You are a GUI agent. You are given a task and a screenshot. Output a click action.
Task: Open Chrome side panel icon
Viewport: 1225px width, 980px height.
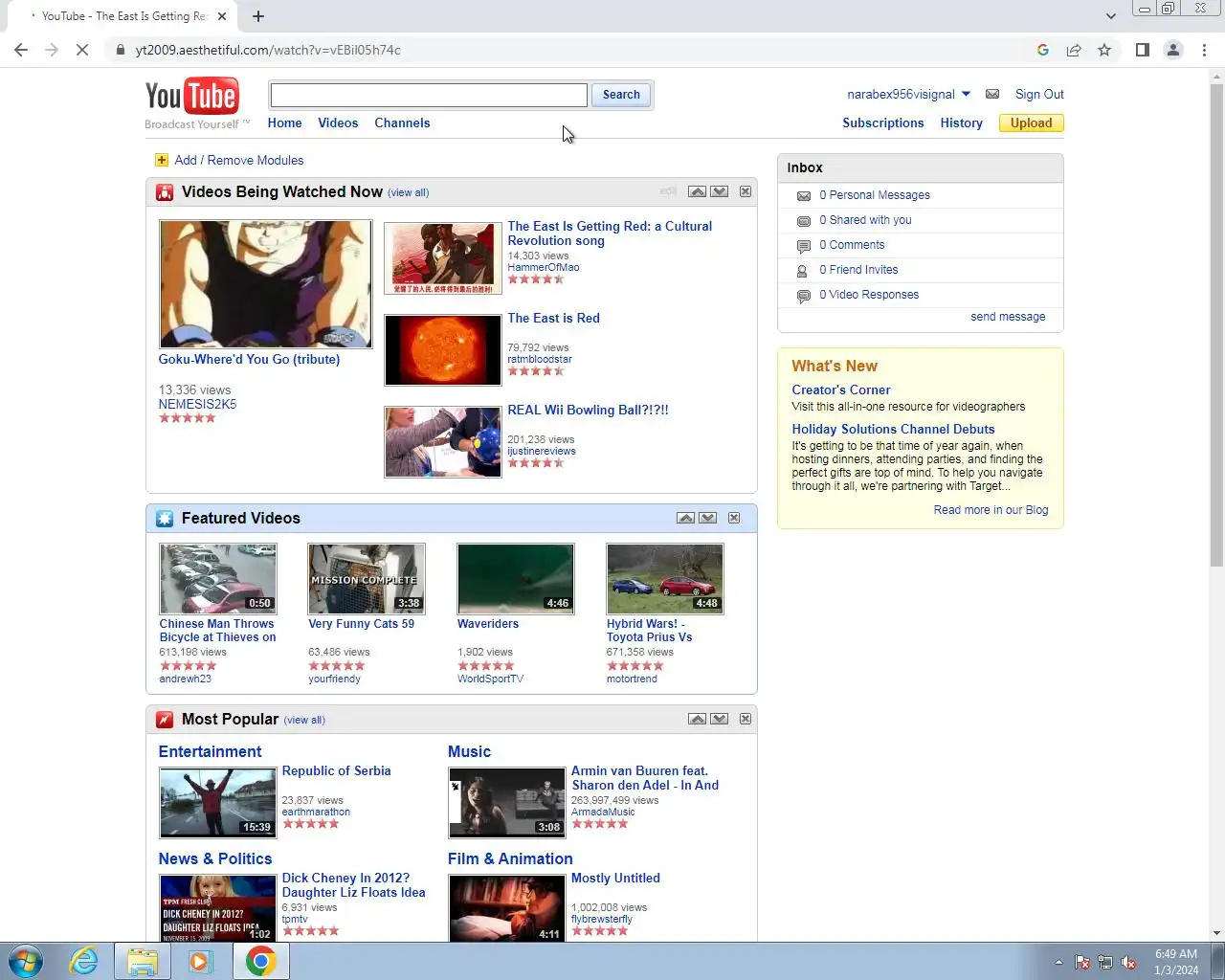(1142, 50)
